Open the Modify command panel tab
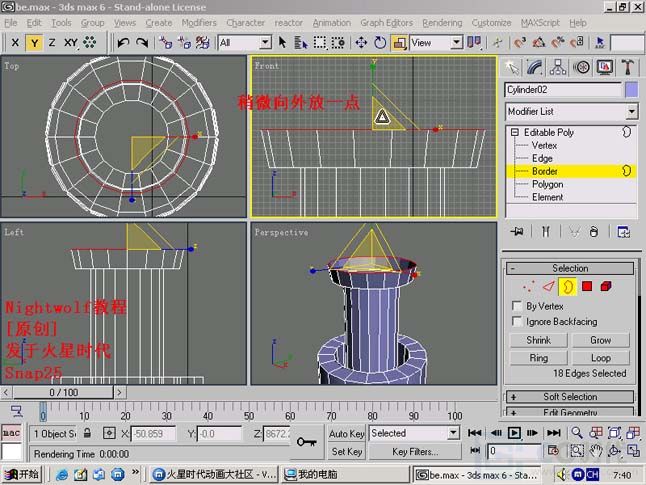This screenshot has width=646, height=485. [534, 67]
